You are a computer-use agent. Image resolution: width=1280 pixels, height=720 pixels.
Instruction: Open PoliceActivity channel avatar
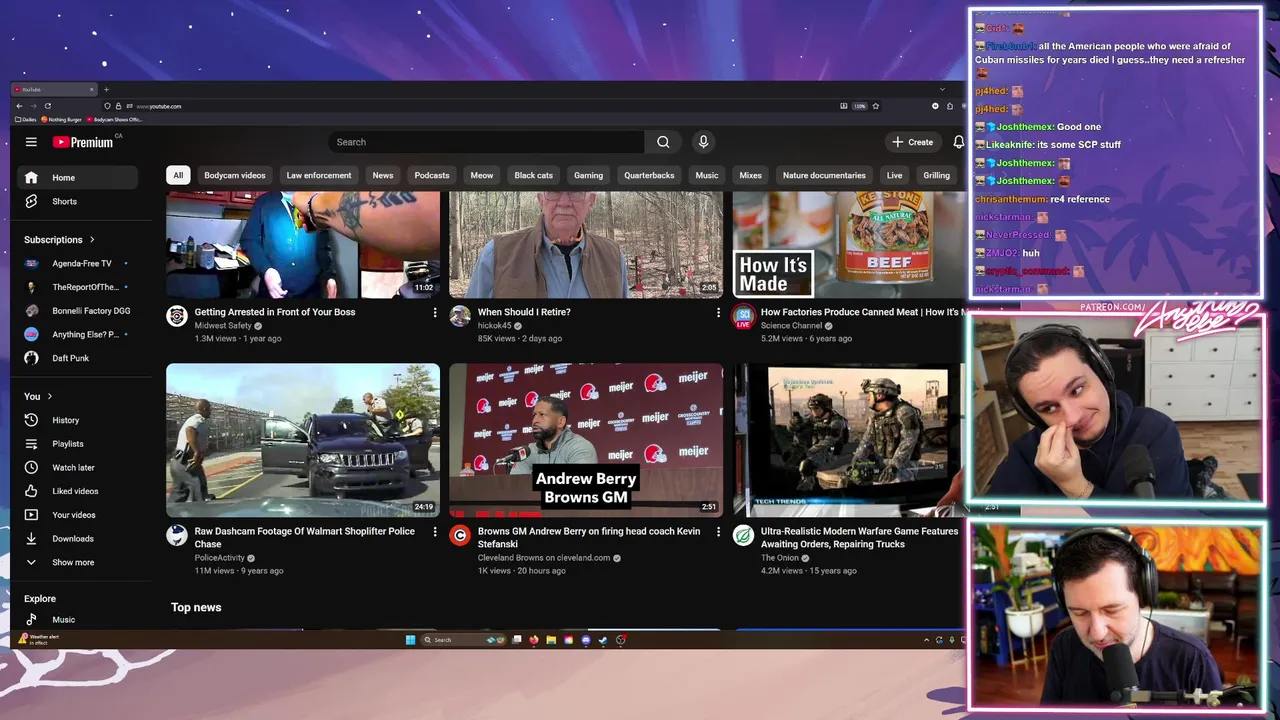tap(177, 535)
